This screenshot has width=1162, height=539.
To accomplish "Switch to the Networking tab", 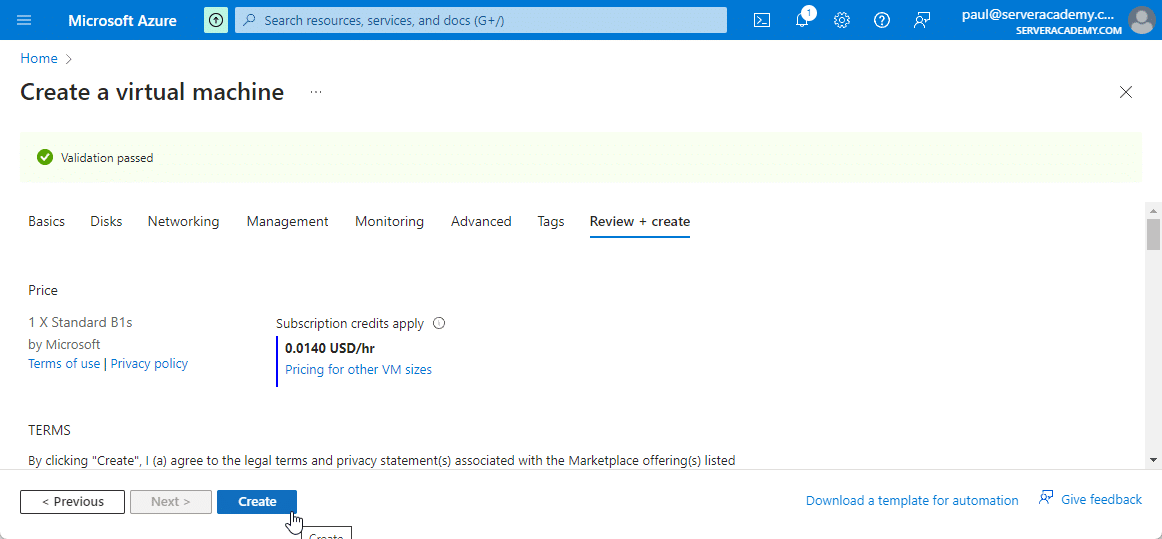I will (183, 221).
